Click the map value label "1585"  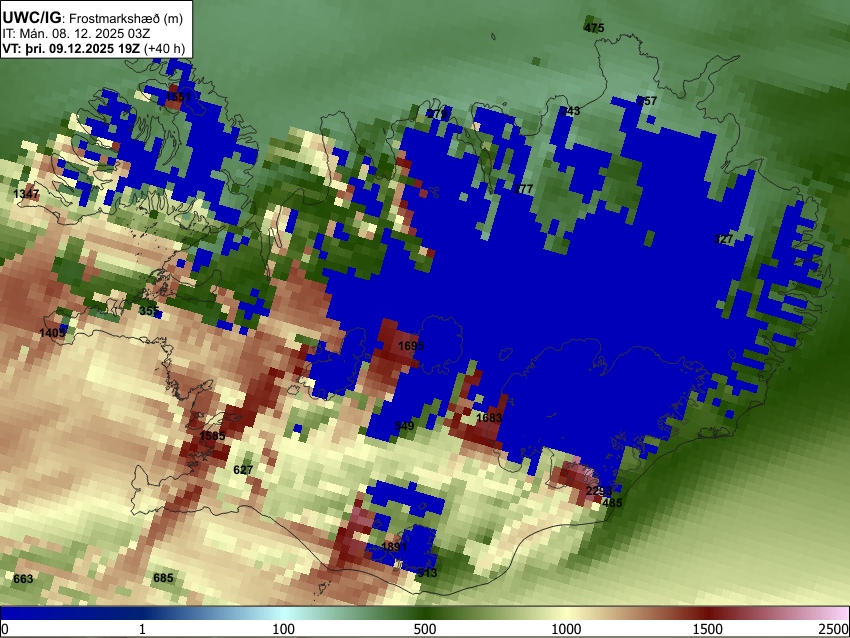pyautogui.click(x=212, y=436)
